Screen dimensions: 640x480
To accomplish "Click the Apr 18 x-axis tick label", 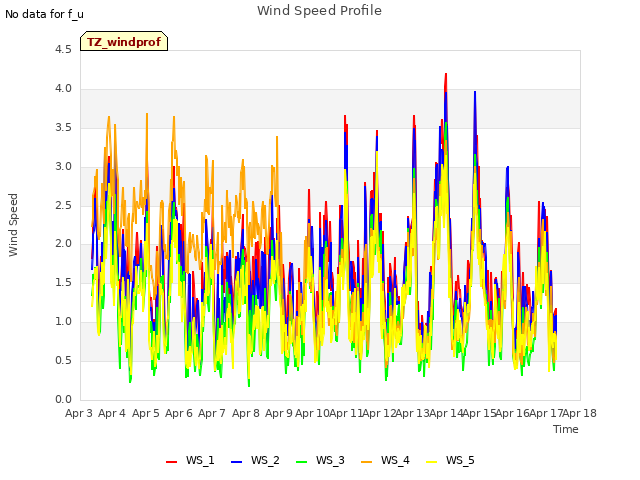I will [580, 413].
